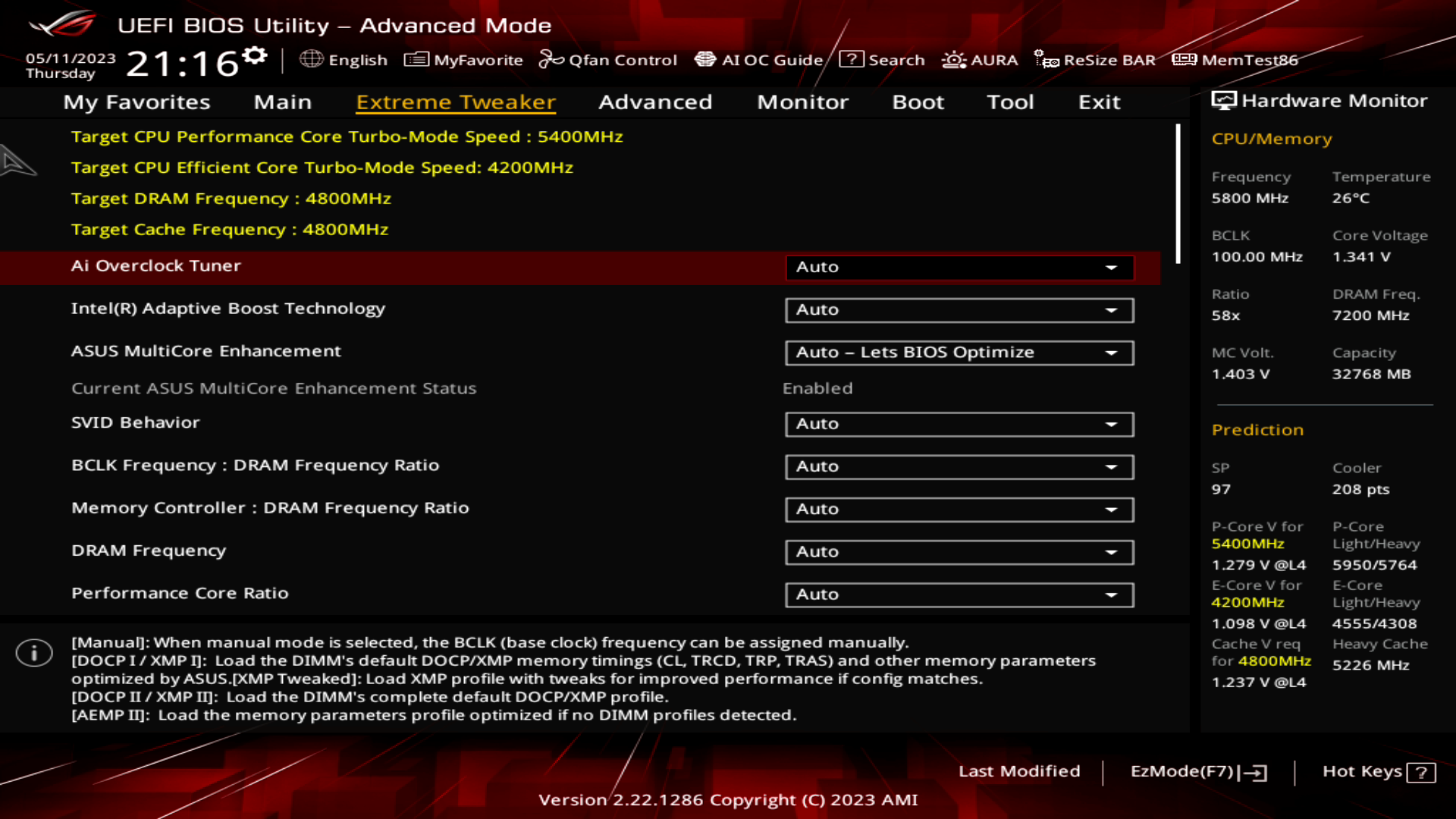This screenshot has height=819, width=1456.
Task: Open BCLK Frequency DRAM Ratio dropdown
Action: 959,467
